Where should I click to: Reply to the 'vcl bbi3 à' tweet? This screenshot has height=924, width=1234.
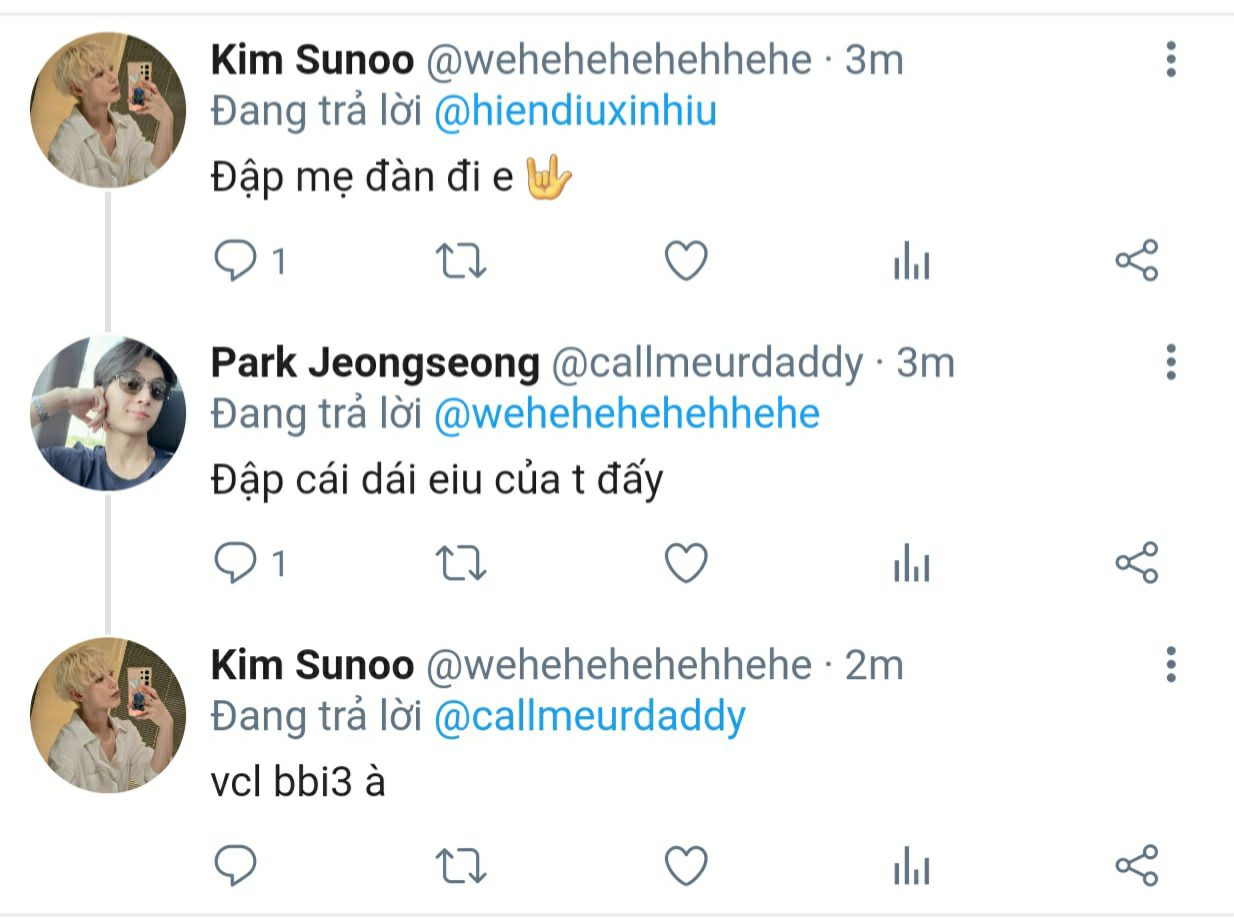236,866
